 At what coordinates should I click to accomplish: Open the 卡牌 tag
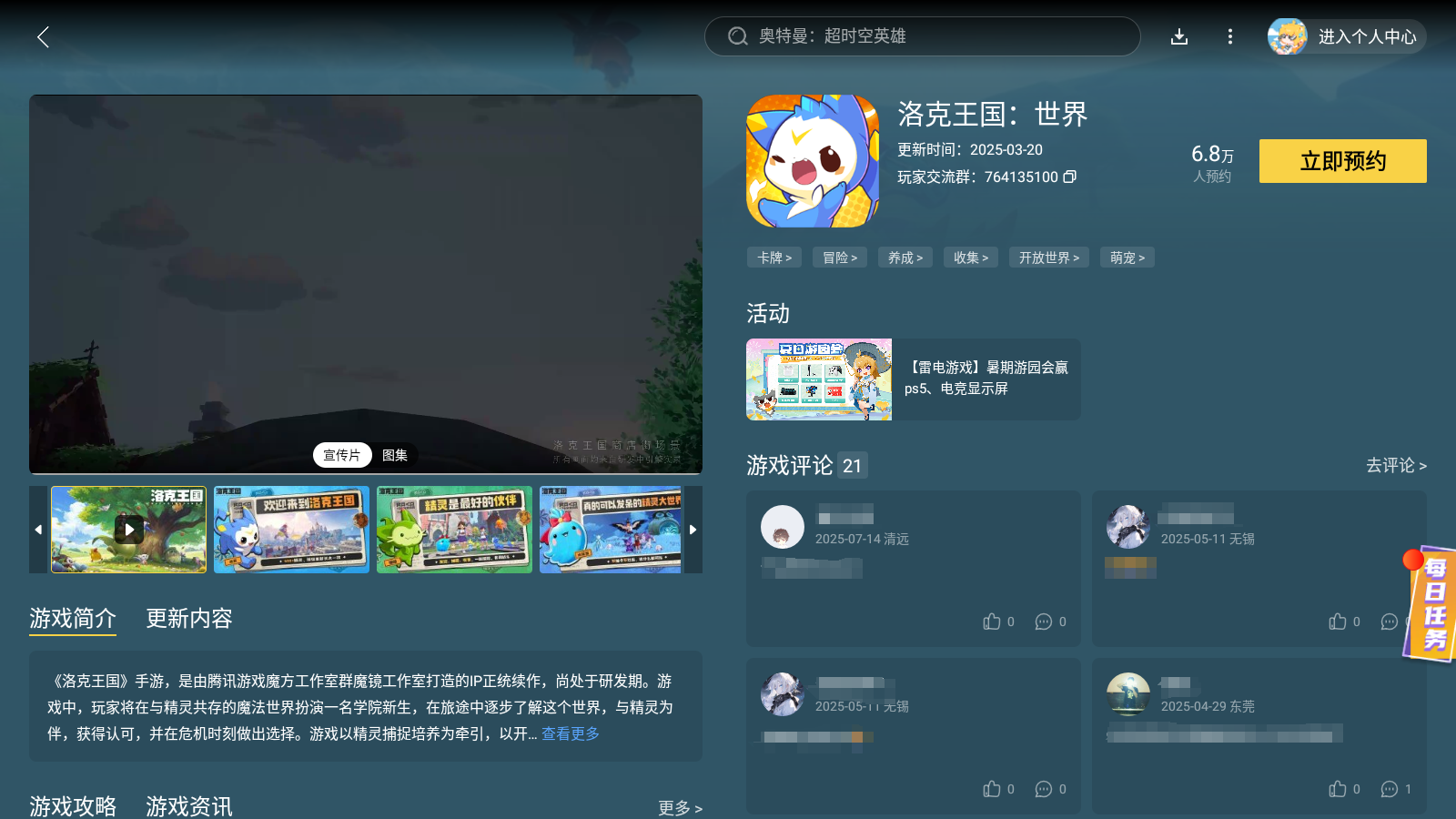pos(774,258)
